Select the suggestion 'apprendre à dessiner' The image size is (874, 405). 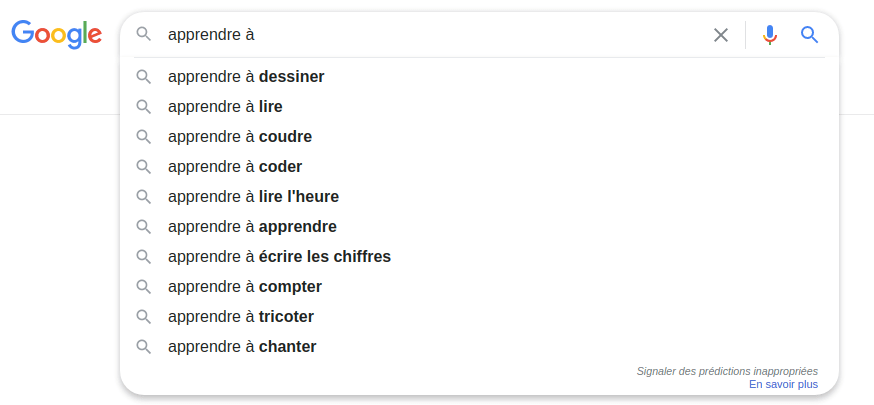(246, 77)
